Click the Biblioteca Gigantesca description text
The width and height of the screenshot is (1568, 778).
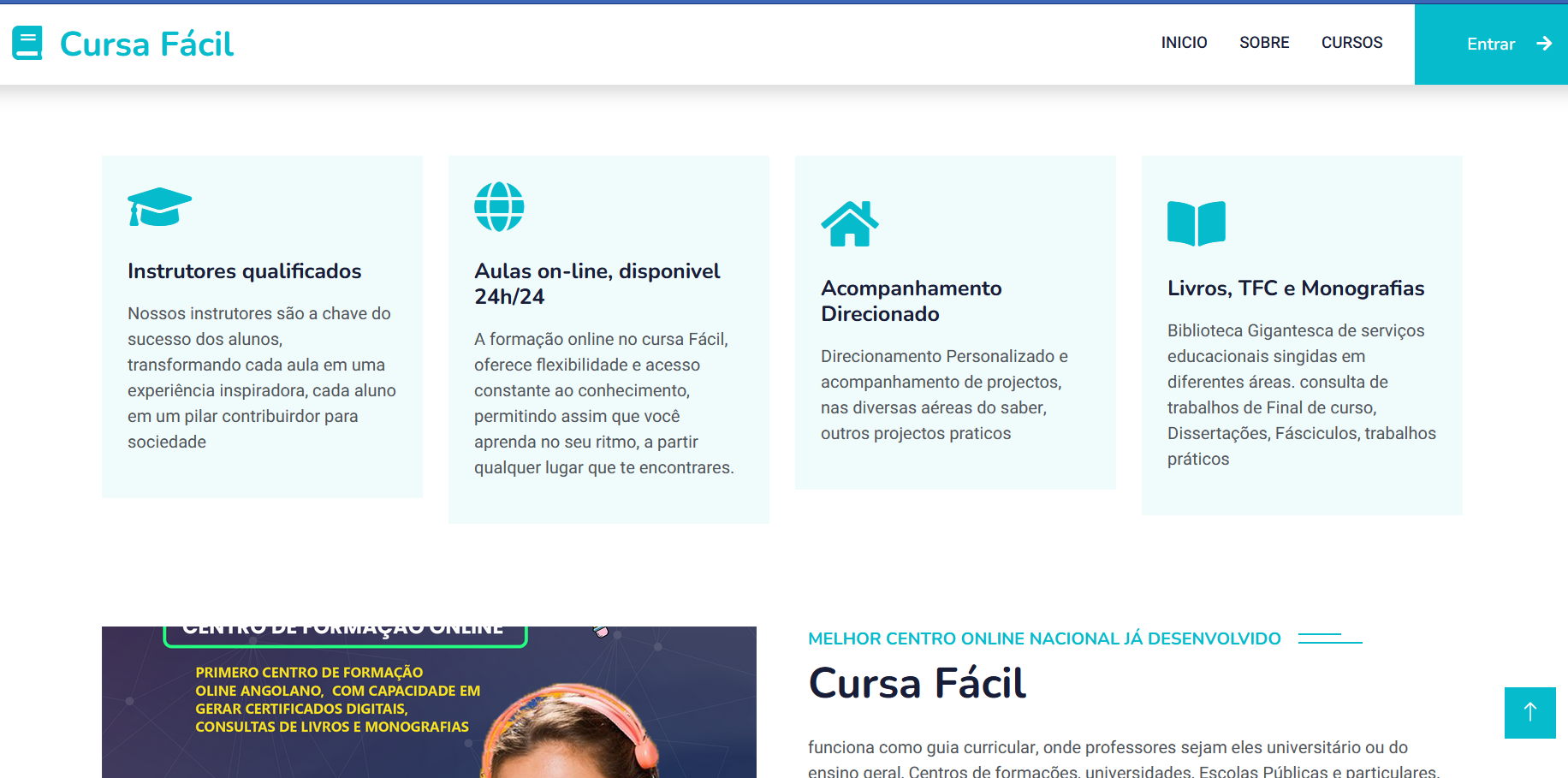point(1301,395)
